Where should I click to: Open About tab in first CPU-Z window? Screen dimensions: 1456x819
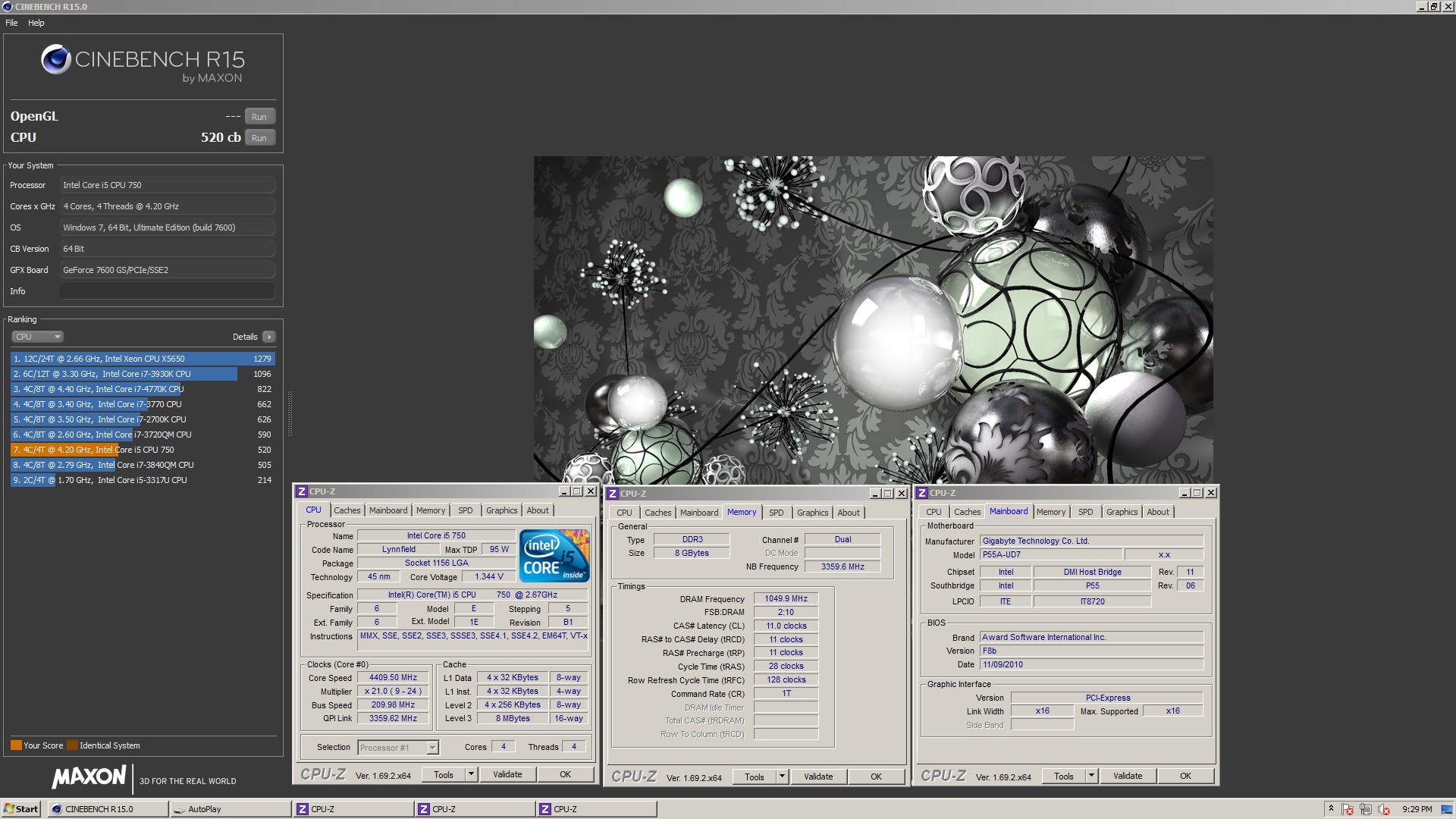538,510
